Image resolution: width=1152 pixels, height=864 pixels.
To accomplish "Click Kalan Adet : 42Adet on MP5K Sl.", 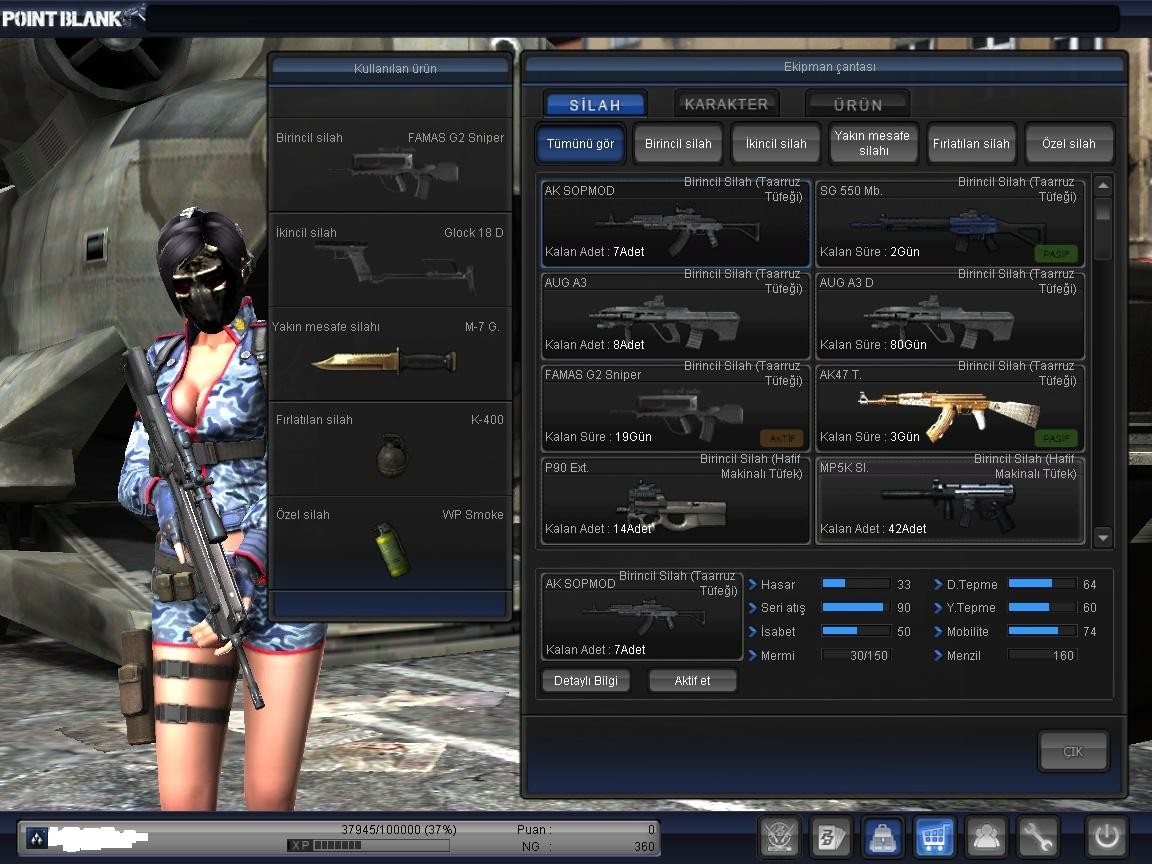I will click(873, 528).
